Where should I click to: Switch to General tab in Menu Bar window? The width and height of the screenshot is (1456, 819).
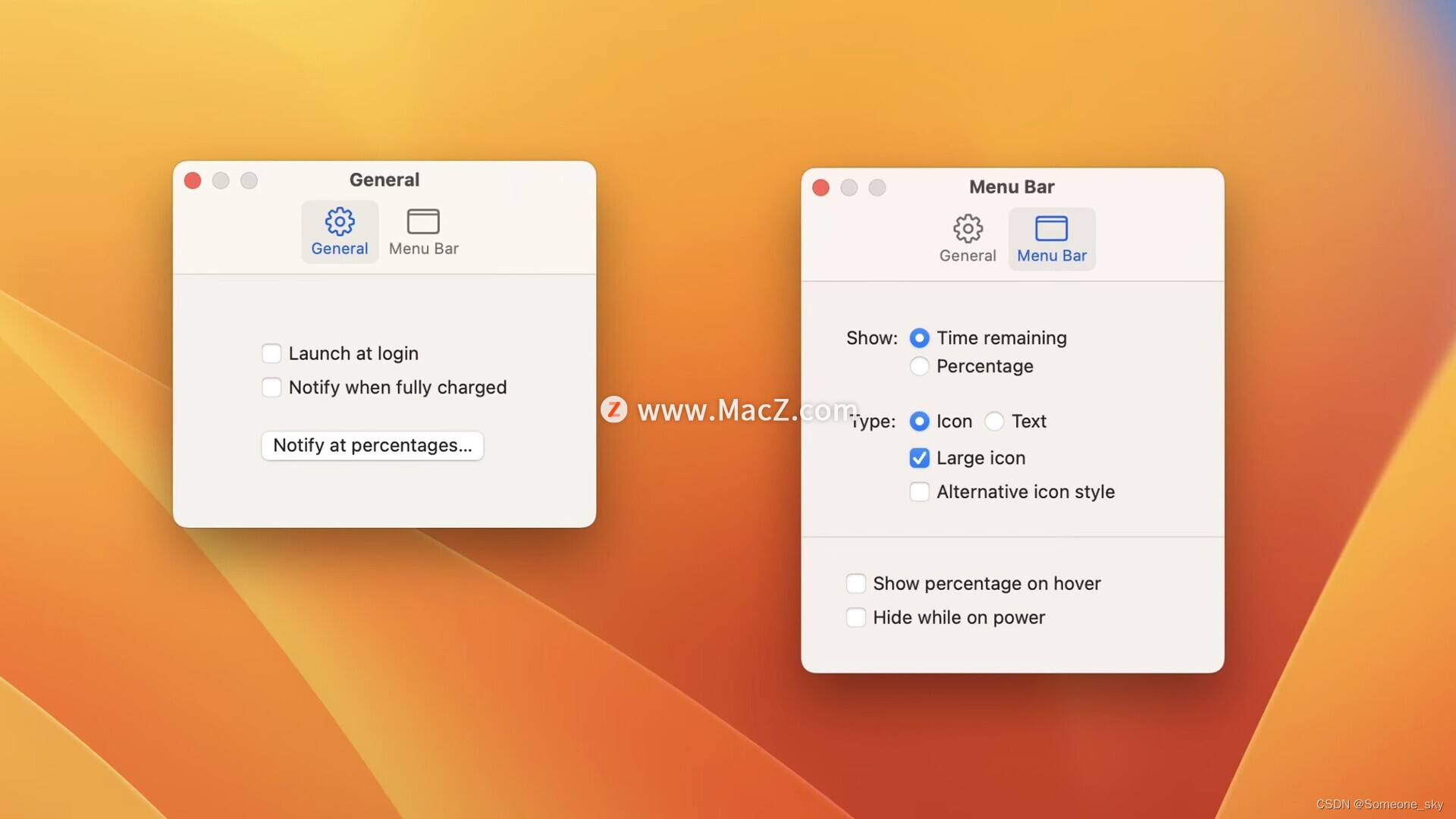point(967,237)
